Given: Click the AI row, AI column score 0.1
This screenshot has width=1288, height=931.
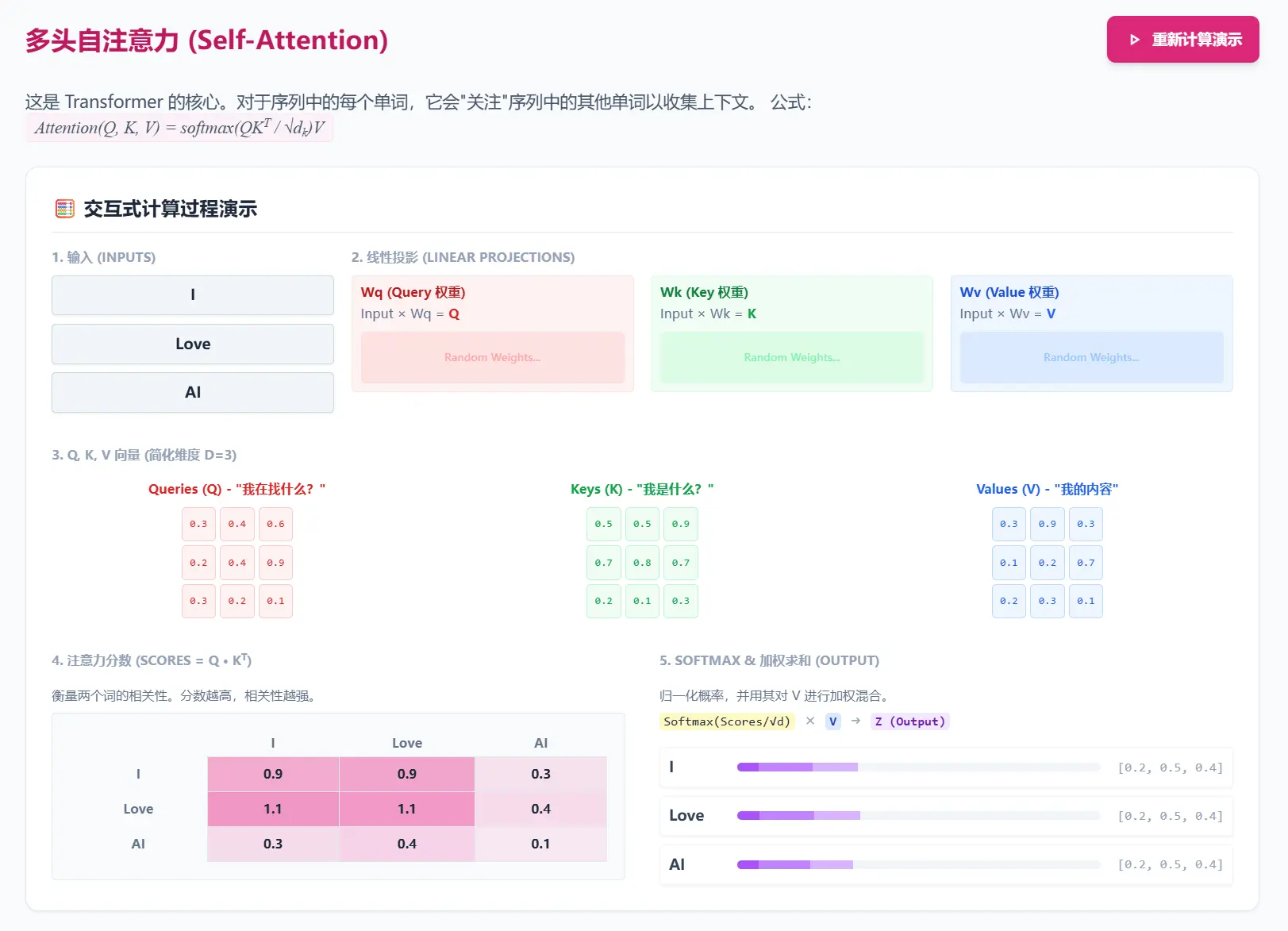Looking at the screenshot, I should 540,844.
